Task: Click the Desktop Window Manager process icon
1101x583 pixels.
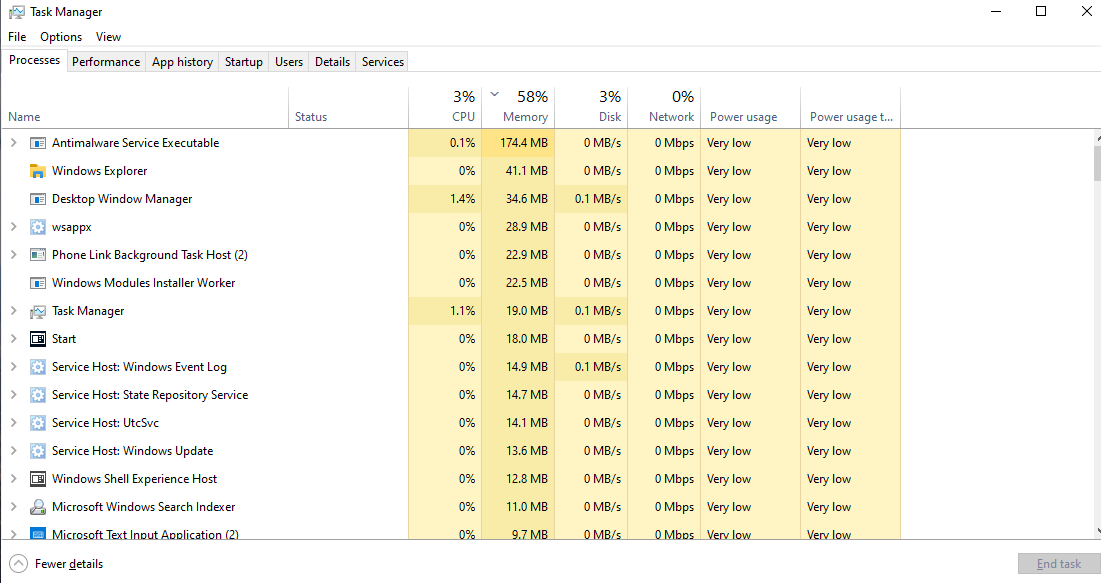Action: point(38,199)
